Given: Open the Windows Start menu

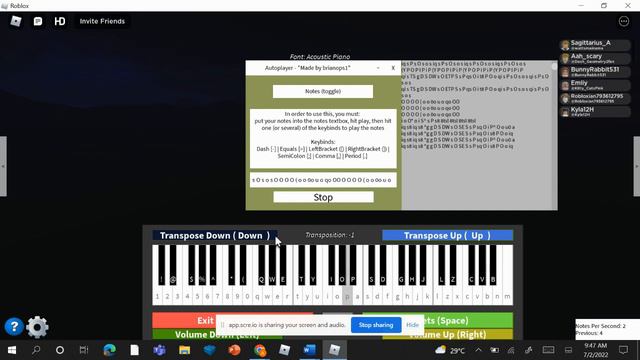Looking at the screenshot, I should 12,350.
